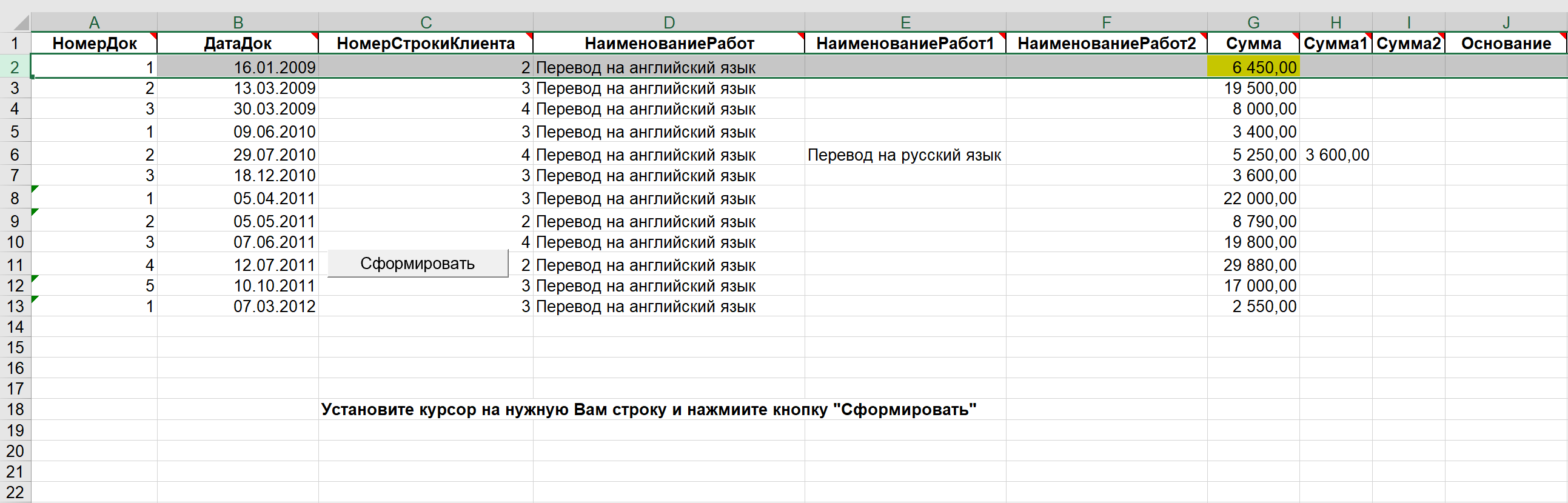Click the ДатаДок header cell
Viewport: 1568px width, 503px height.
pos(238,43)
